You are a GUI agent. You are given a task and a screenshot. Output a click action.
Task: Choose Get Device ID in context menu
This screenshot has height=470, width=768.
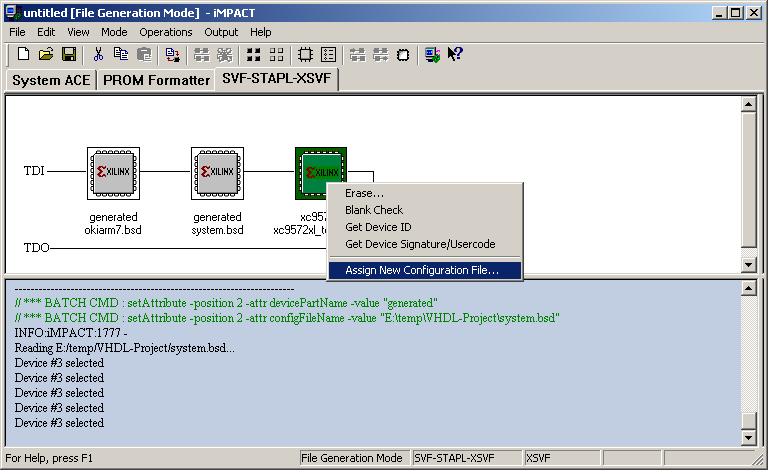(x=425, y=227)
